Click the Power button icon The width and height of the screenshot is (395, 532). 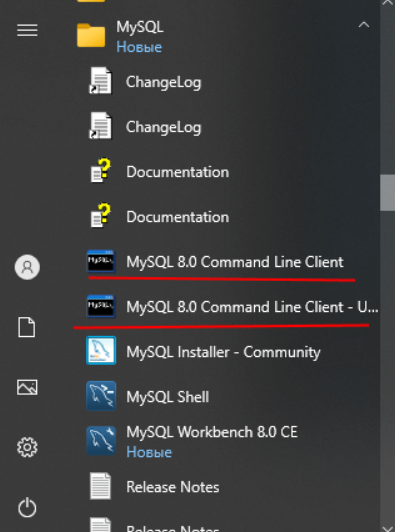[27, 508]
